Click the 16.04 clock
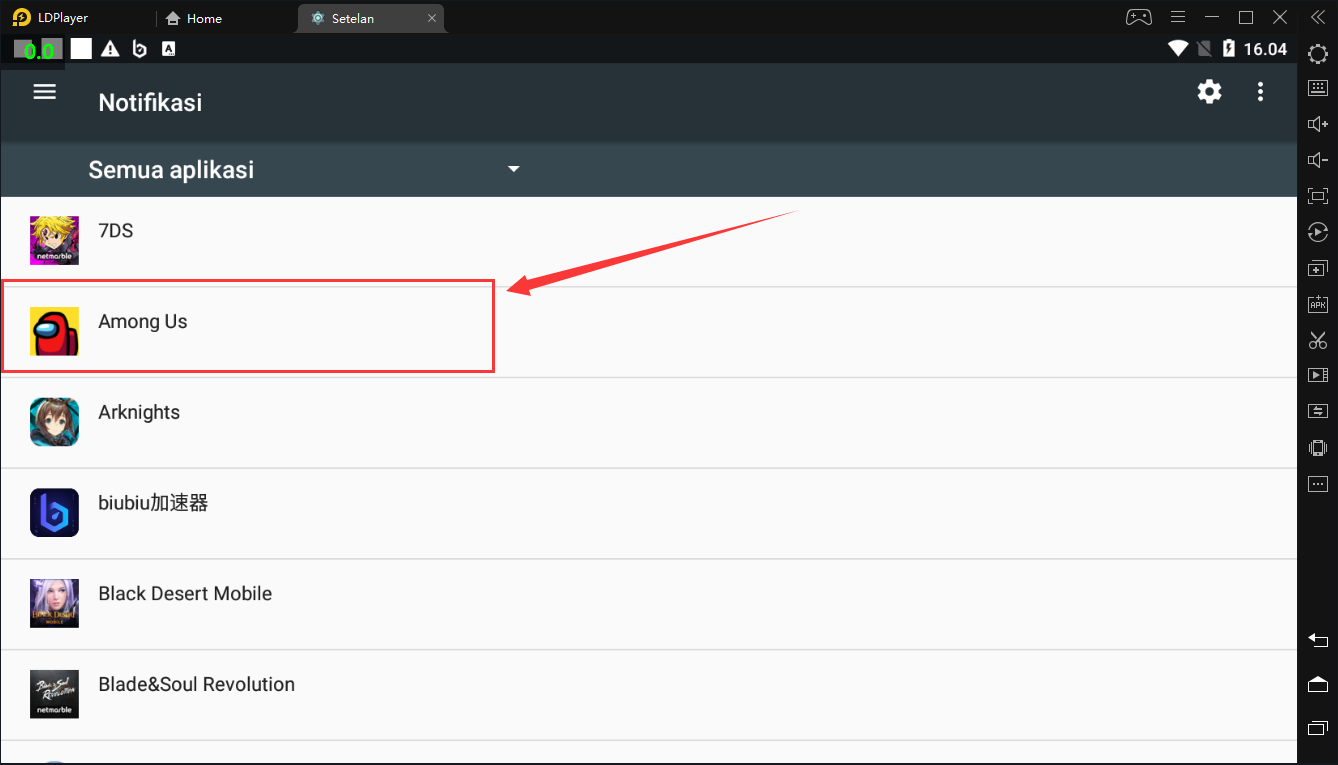The image size is (1338, 765). click(x=1265, y=49)
